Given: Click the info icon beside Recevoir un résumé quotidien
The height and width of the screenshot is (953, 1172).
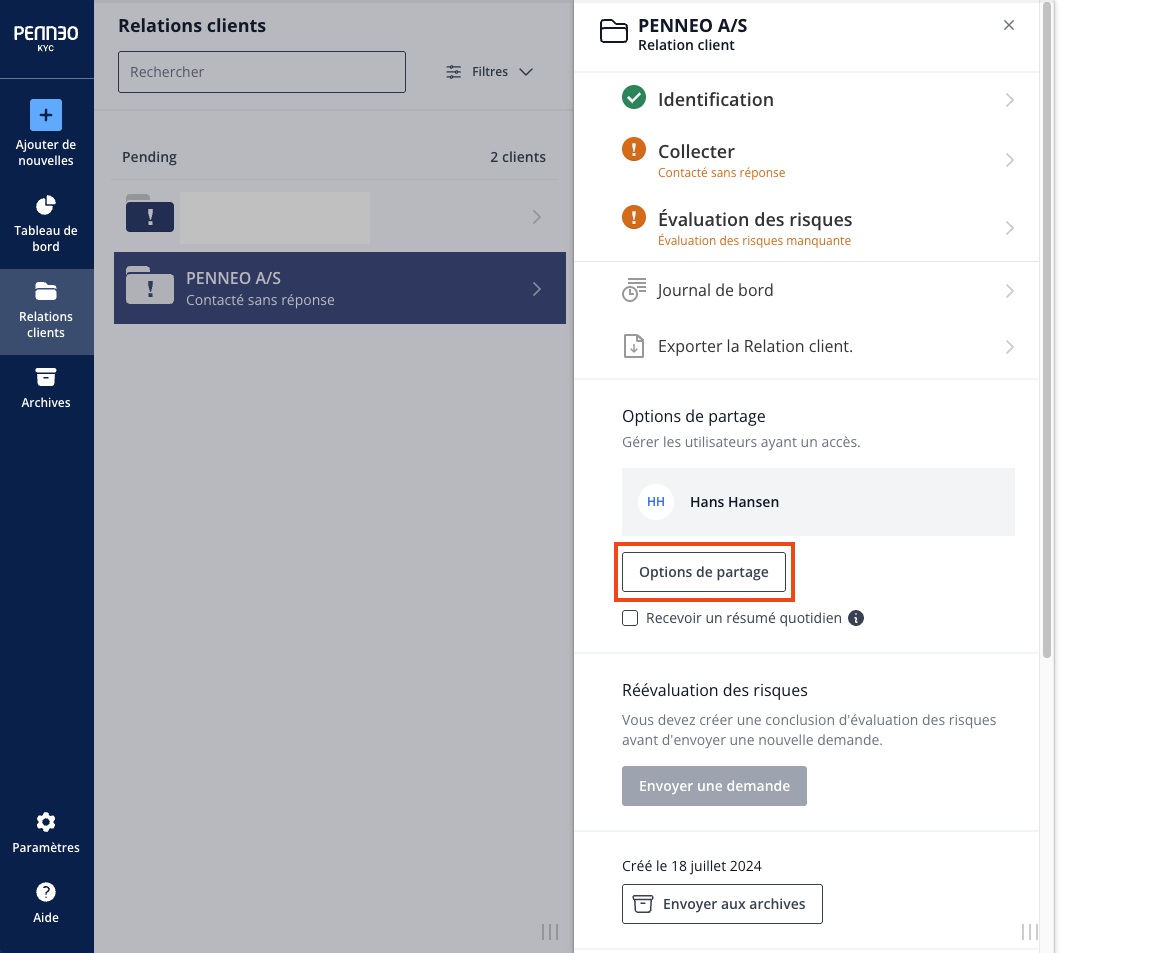Looking at the screenshot, I should click(x=856, y=618).
